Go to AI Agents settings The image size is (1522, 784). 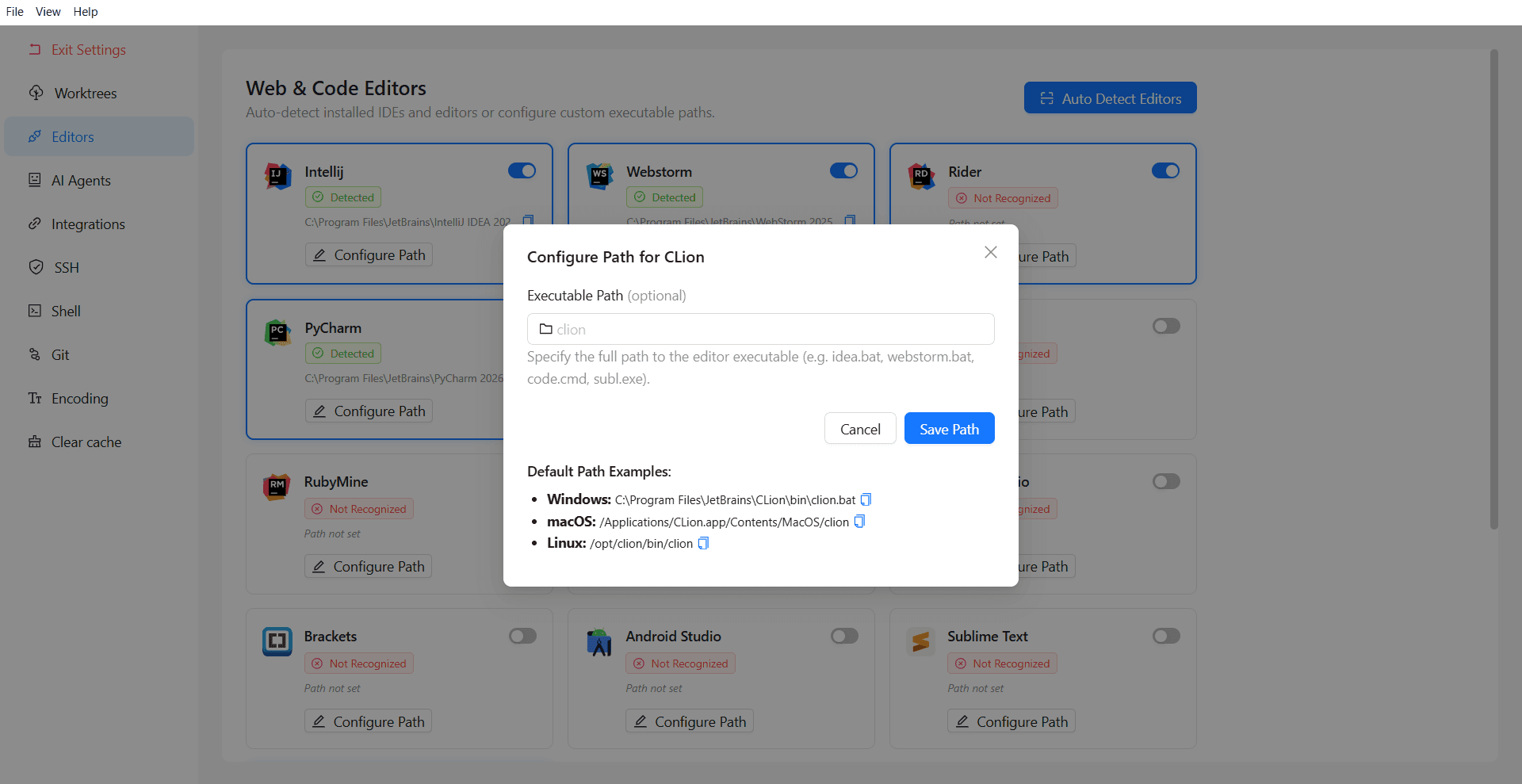[99, 180]
